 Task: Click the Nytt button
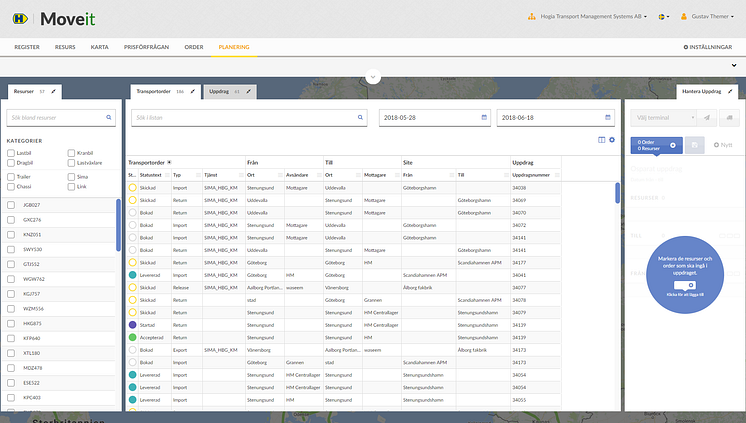[x=723, y=145]
